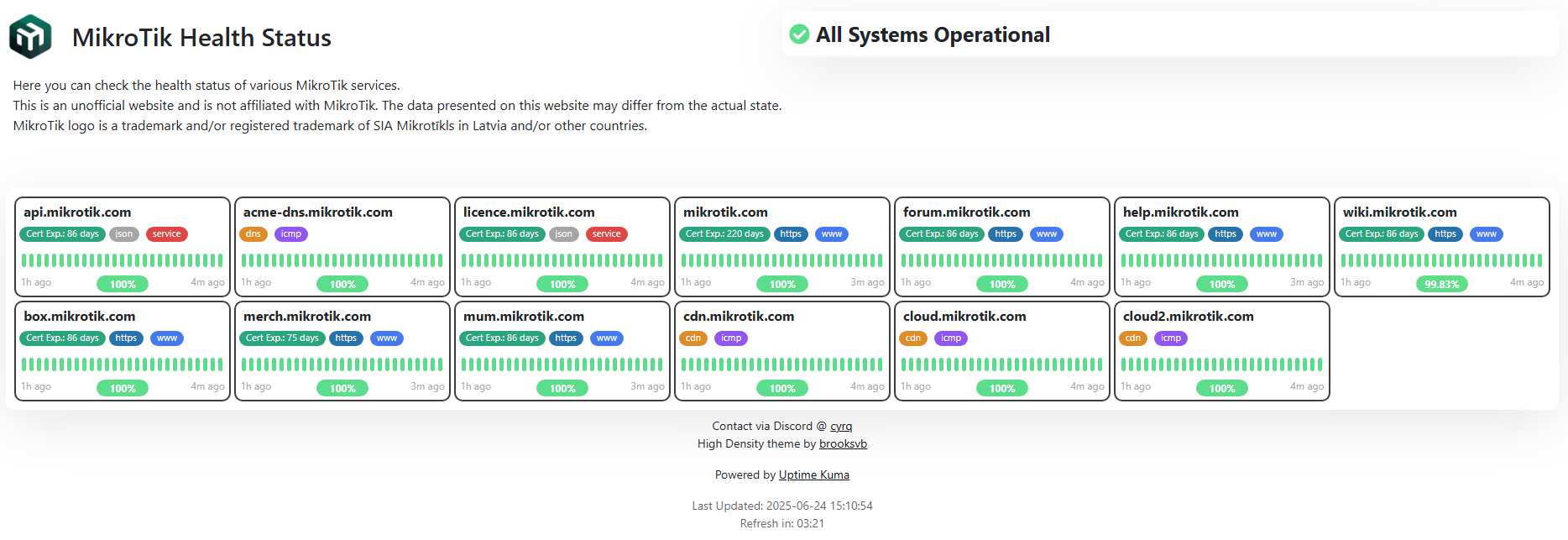
Task: Click the cloud2.mikrotik.com 100% uptime badge
Action: pos(1222,388)
